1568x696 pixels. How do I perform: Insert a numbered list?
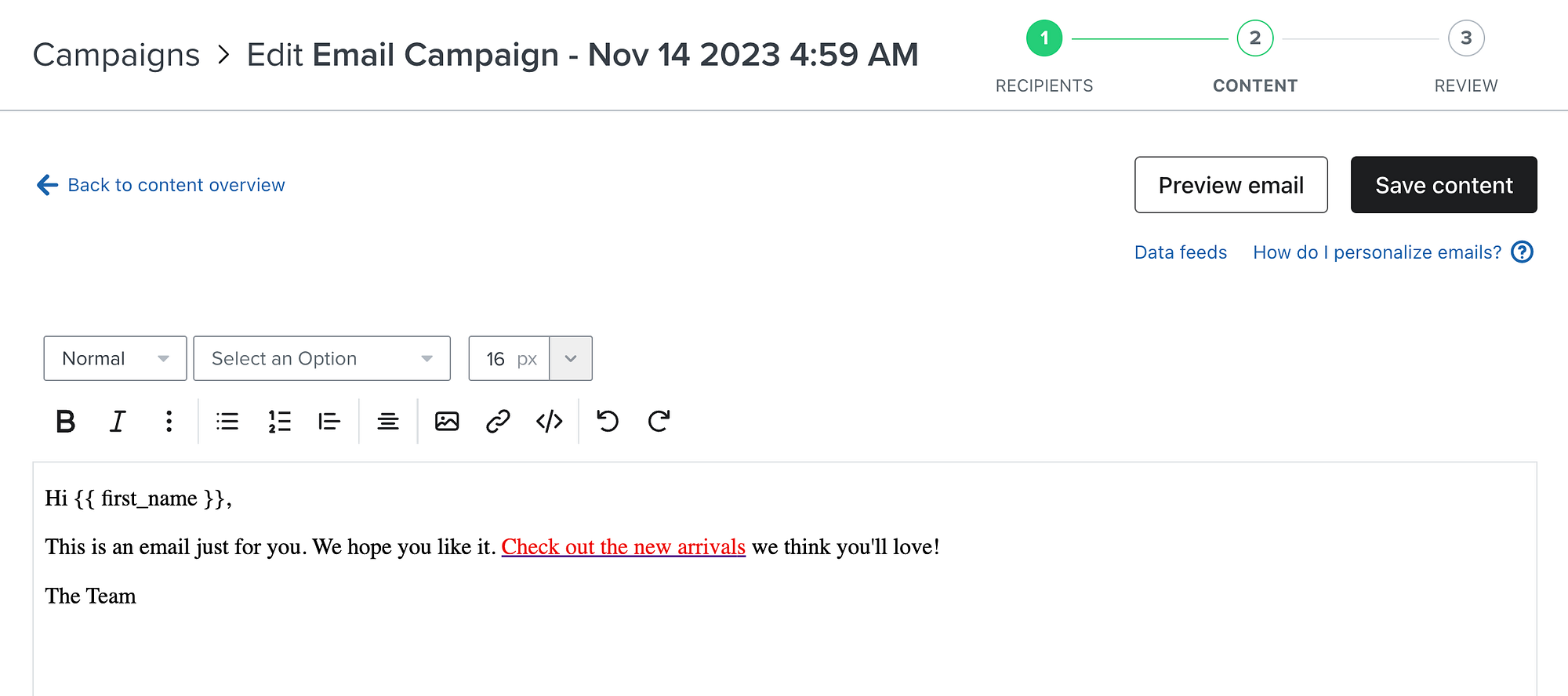pyautogui.click(x=279, y=422)
